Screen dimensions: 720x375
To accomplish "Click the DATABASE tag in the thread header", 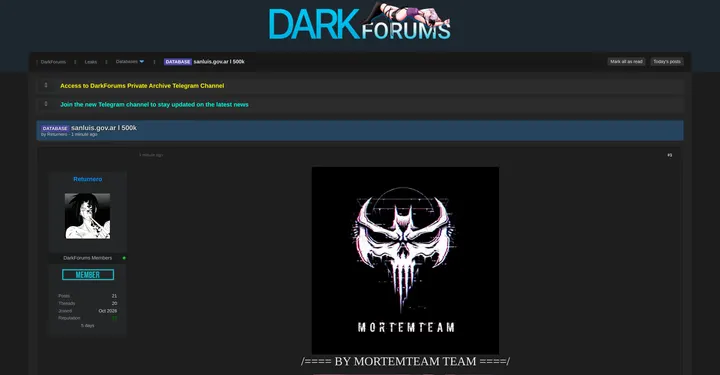I will (55, 129).
